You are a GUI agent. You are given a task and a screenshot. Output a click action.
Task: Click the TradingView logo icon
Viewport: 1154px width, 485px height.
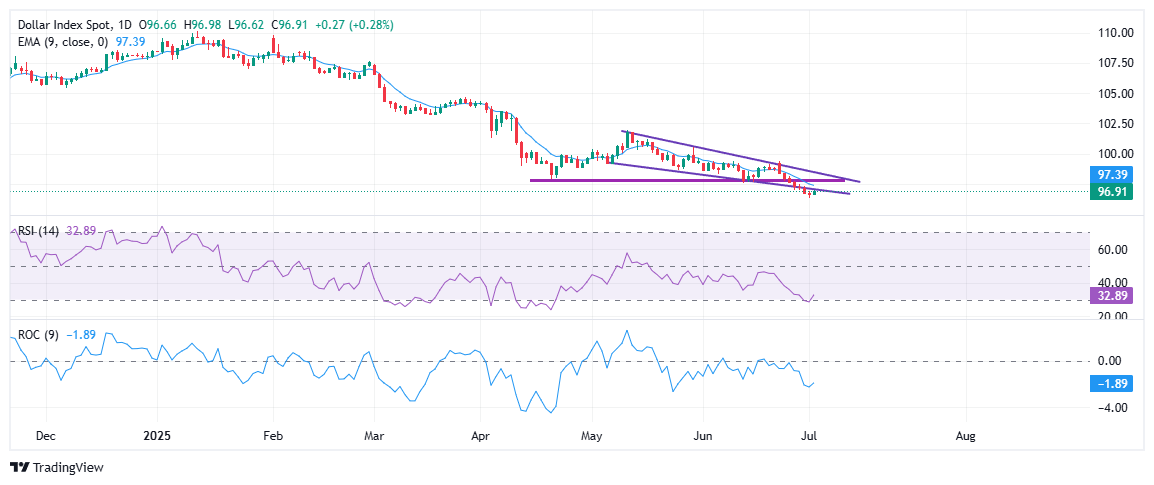click(x=19, y=467)
